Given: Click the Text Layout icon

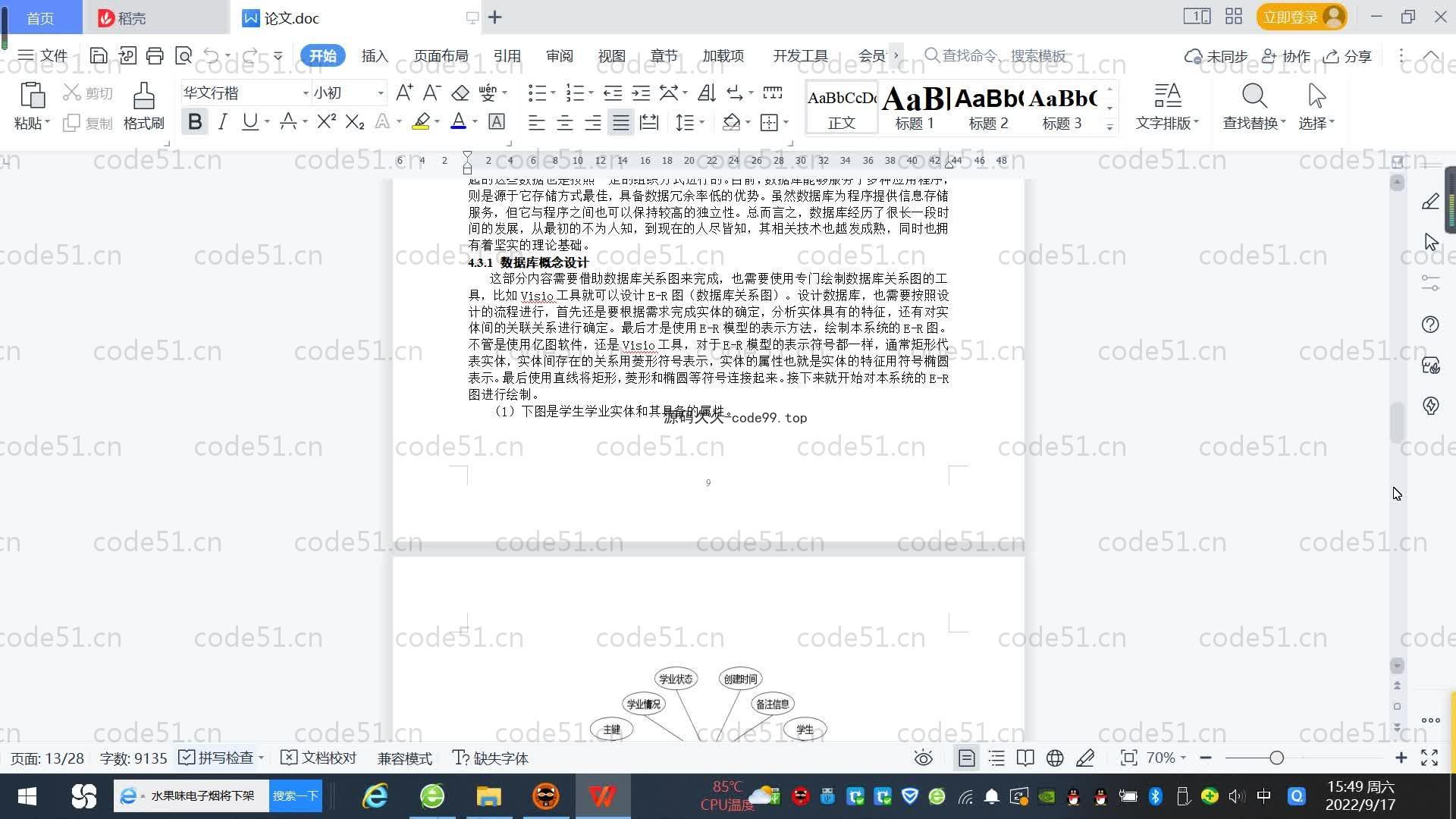Looking at the screenshot, I should (1167, 96).
